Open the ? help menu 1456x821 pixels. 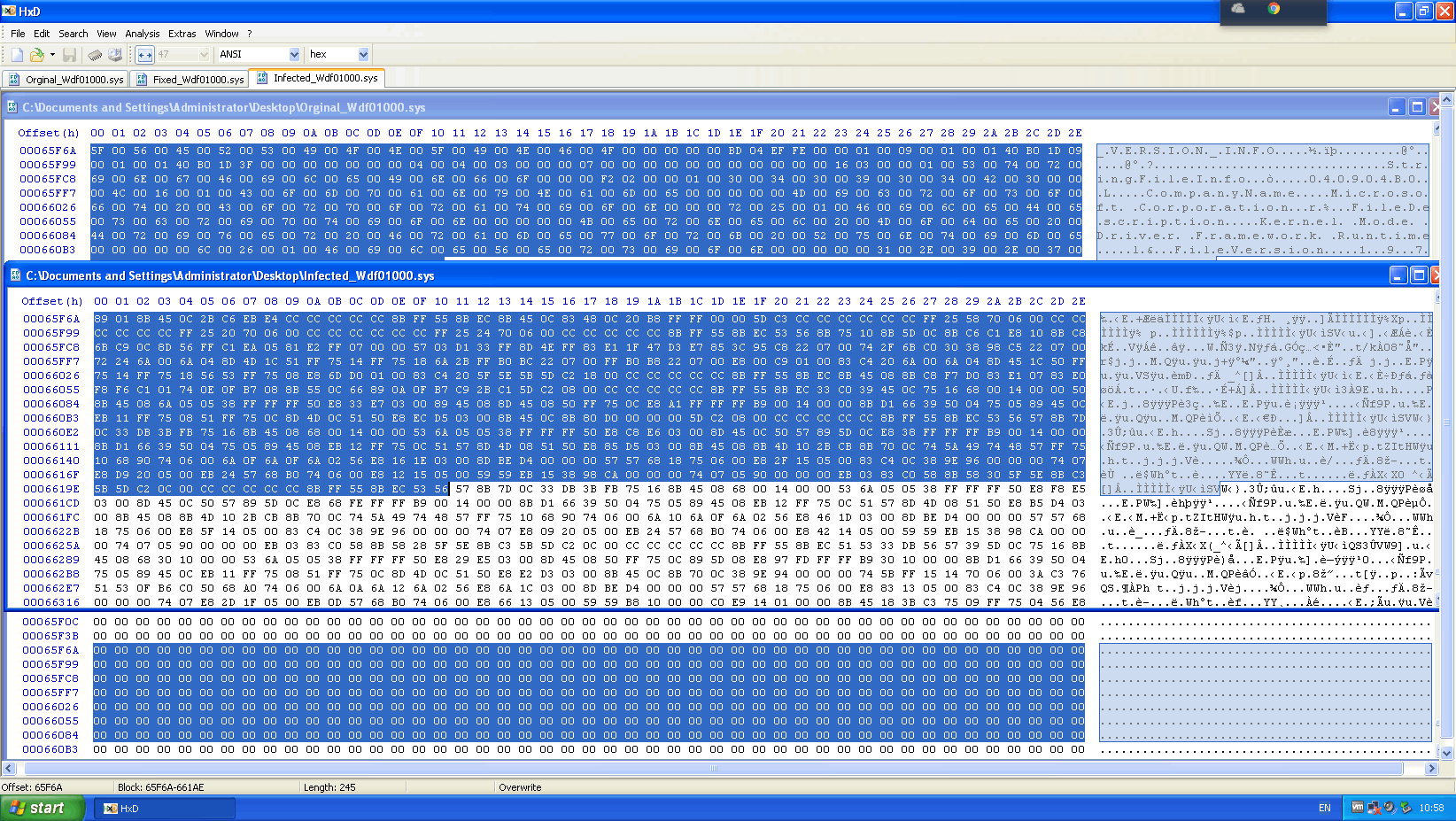(250, 34)
